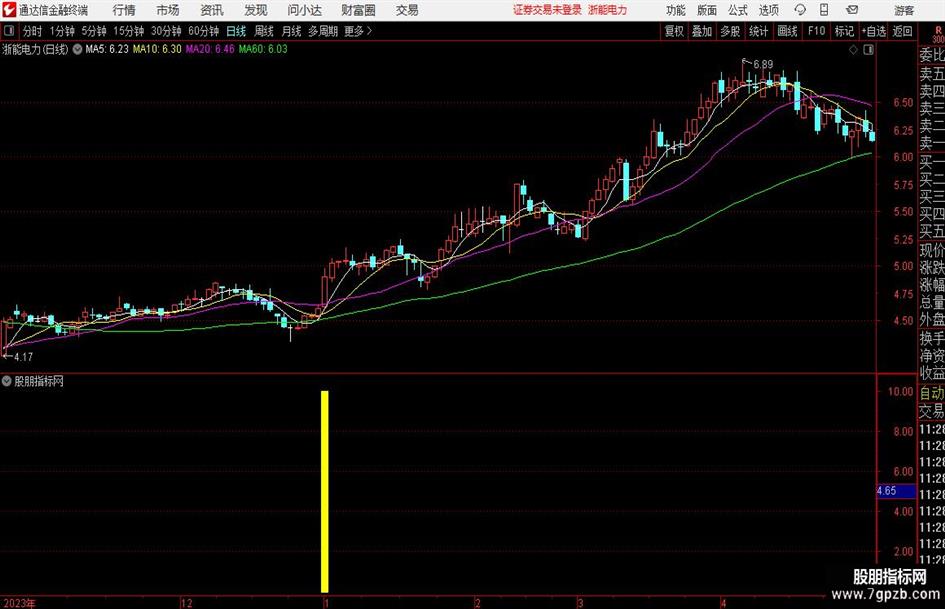Click the 6.50 price axis label
945x609 pixels.
903,103
